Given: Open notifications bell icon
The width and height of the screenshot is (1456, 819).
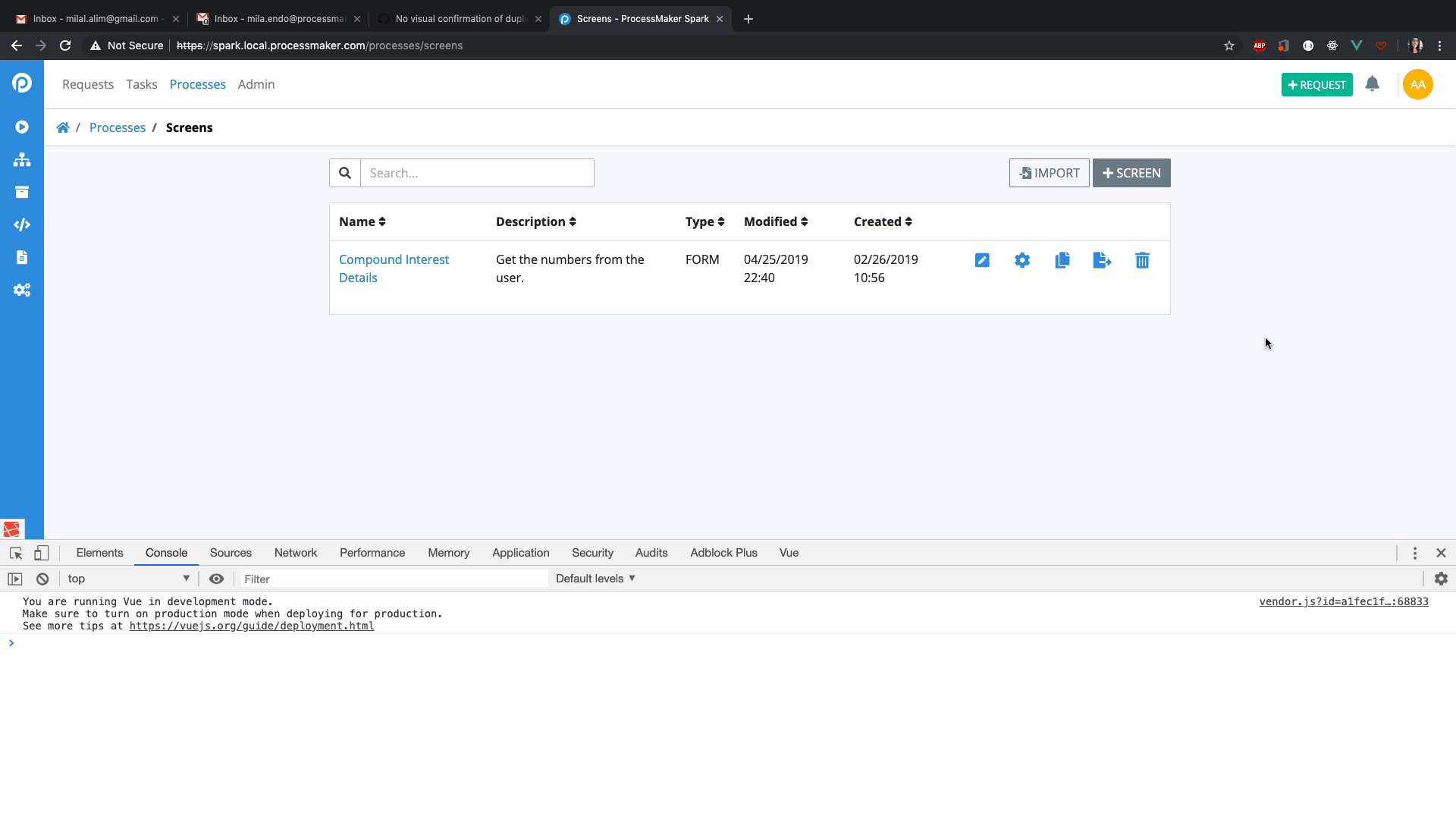Looking at the screenshot, I should point(1372,84).
